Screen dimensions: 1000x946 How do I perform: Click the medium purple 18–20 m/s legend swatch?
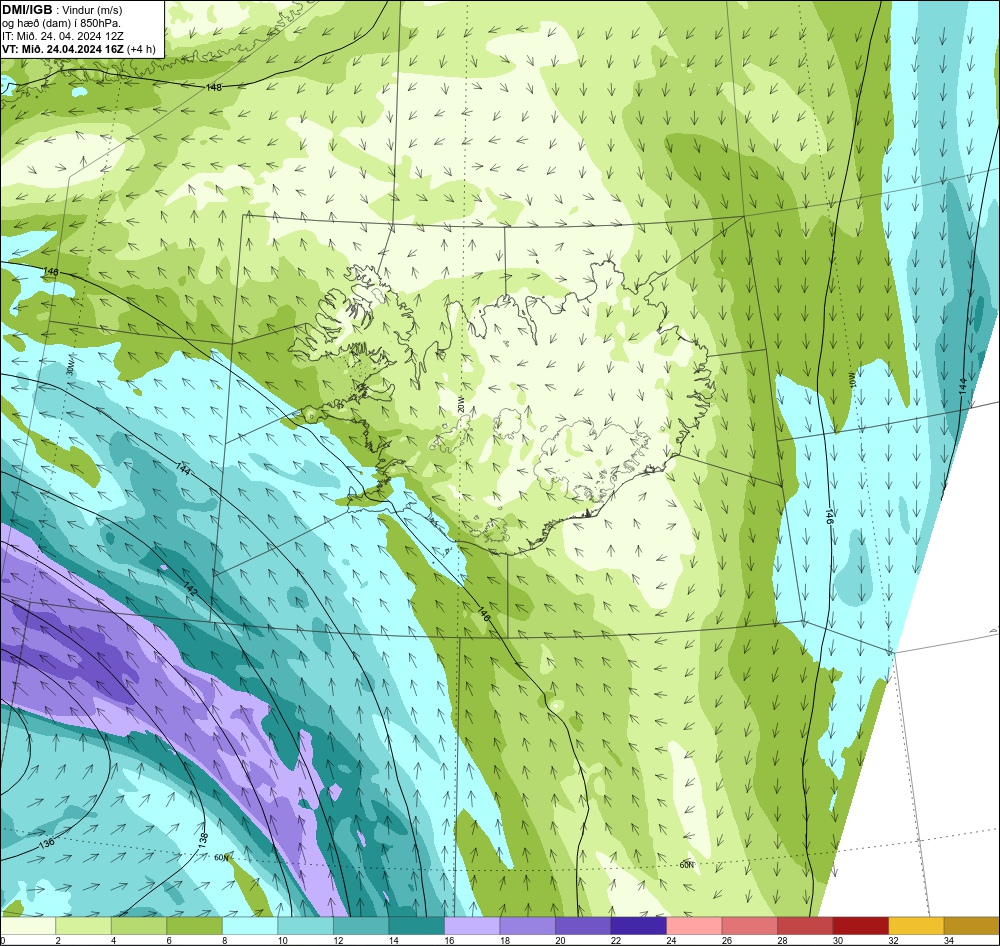[x=527, y=925]
